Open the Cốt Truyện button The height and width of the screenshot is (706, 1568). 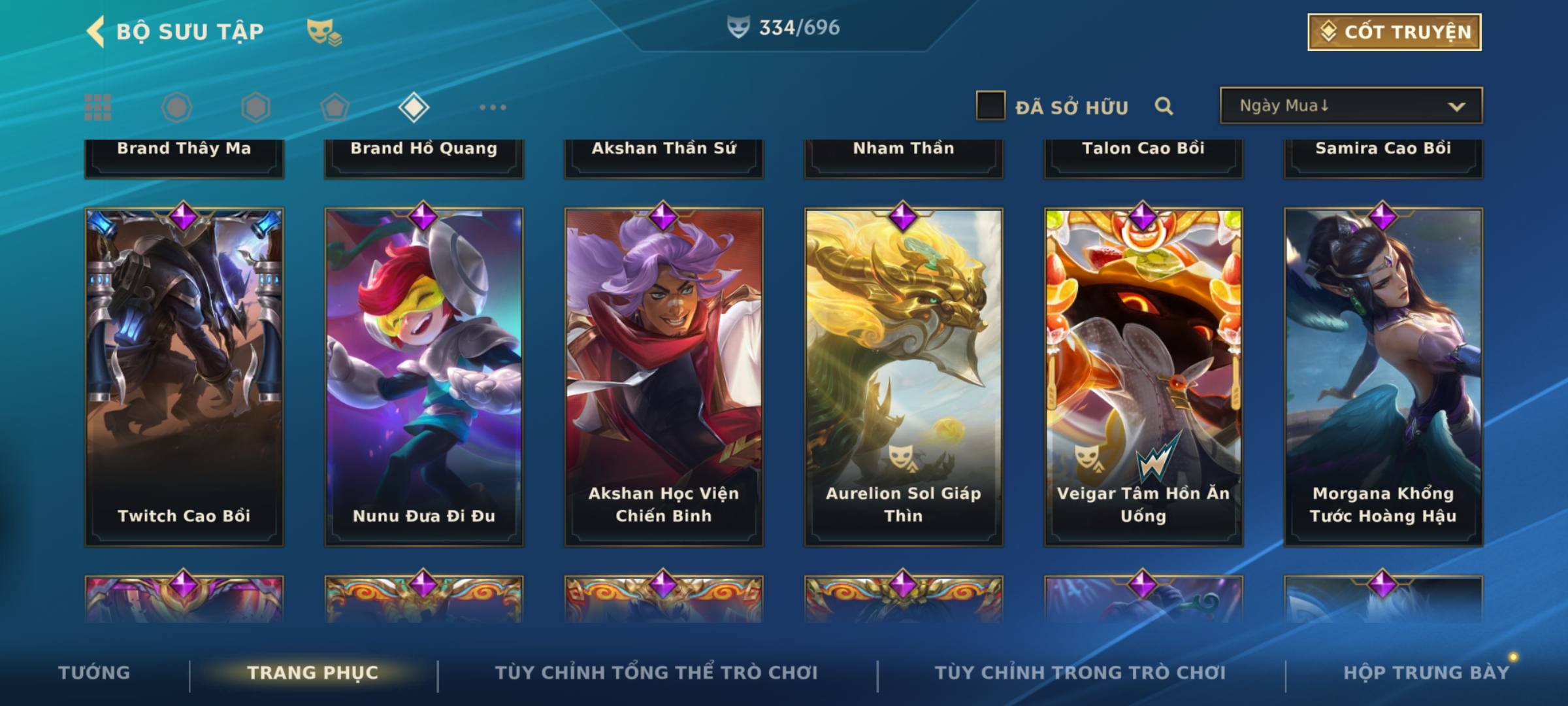1394,31
